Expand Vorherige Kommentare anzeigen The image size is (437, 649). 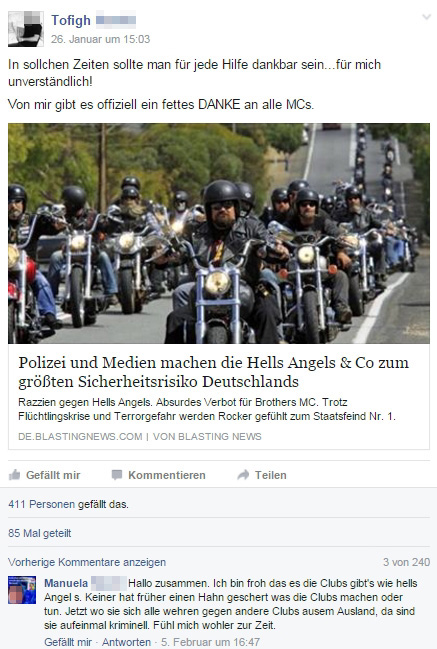pos(87,562)
